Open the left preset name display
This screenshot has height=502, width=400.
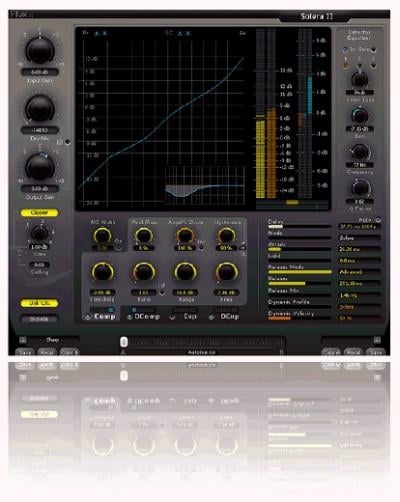(53, 340)
